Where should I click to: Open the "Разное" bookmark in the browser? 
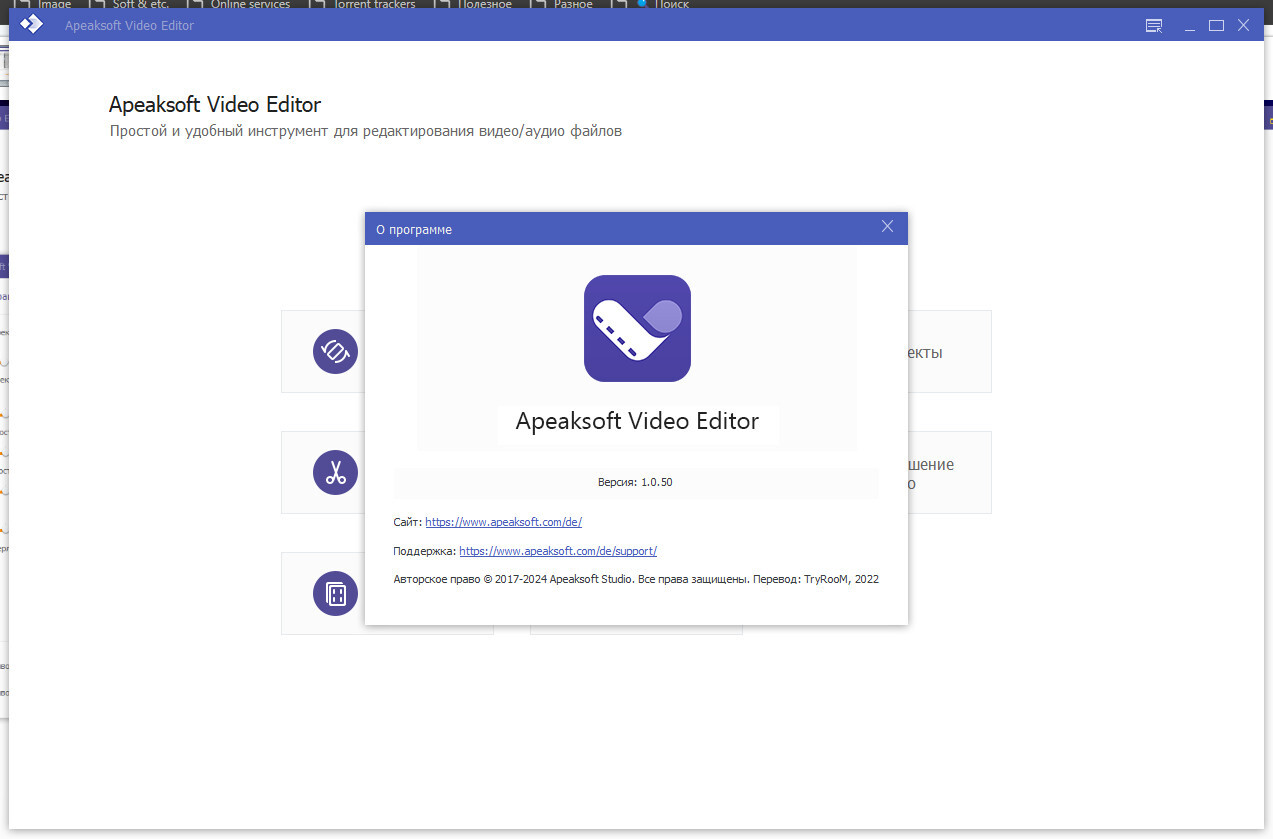point(561,4)
